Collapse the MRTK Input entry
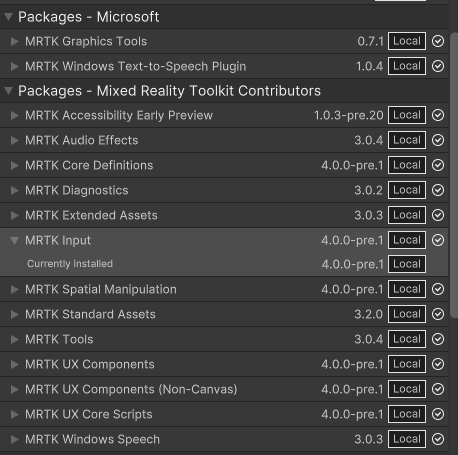 [x=15, y=240]
